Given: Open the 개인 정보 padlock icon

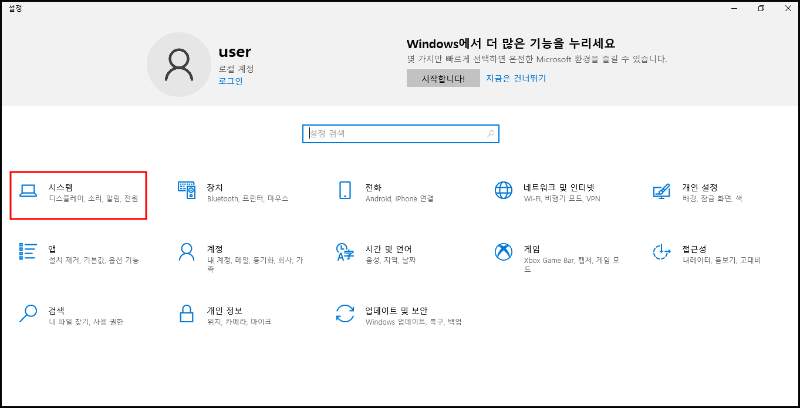Looking at the screenshot, I should click(x=187, y=313).
